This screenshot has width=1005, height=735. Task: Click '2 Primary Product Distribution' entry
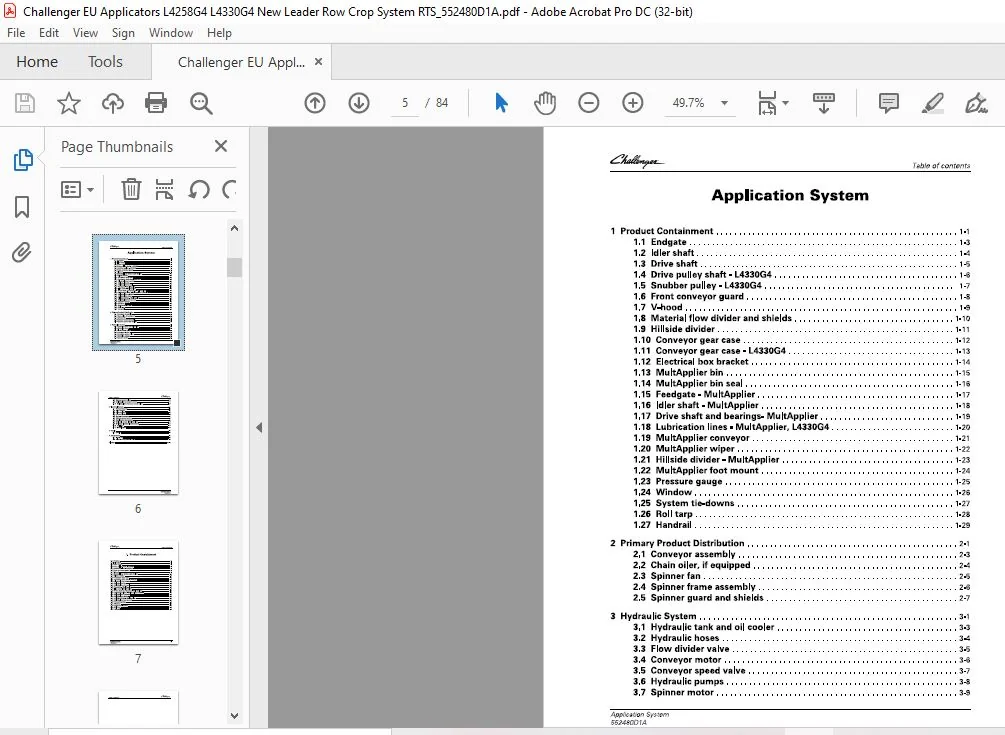[x=790, y=543]
